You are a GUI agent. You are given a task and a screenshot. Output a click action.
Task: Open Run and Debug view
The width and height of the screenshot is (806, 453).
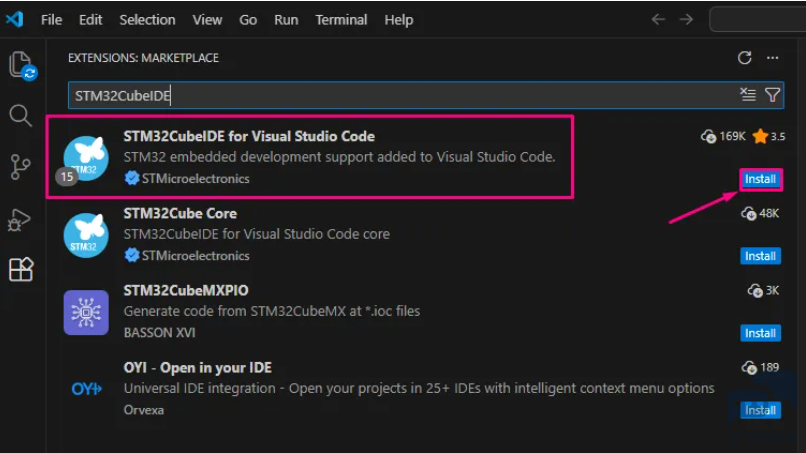click(20, 220)
